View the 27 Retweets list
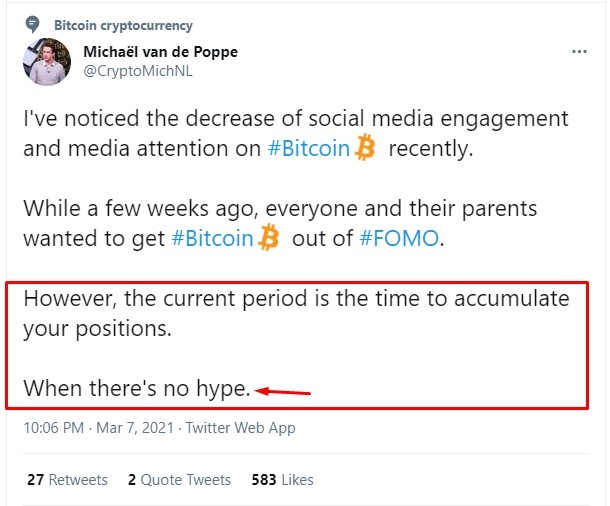Viewport: 610px width, 506px height. tap(67, 480)
